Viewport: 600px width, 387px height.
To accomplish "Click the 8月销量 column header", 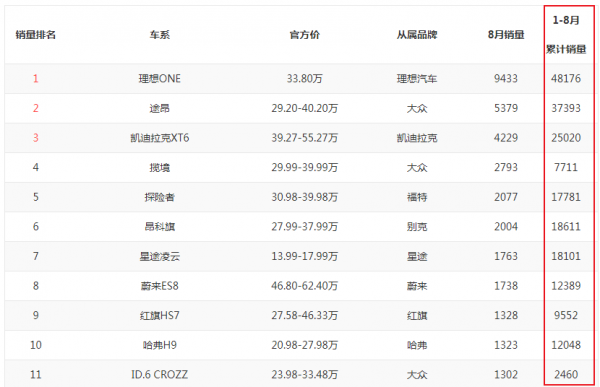I will 506,35.
